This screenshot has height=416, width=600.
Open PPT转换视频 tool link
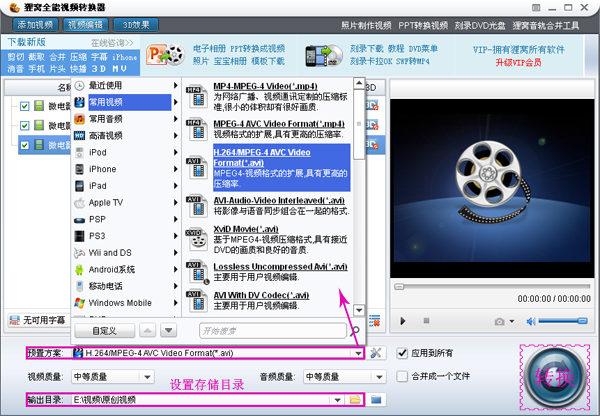click(423, 26)
